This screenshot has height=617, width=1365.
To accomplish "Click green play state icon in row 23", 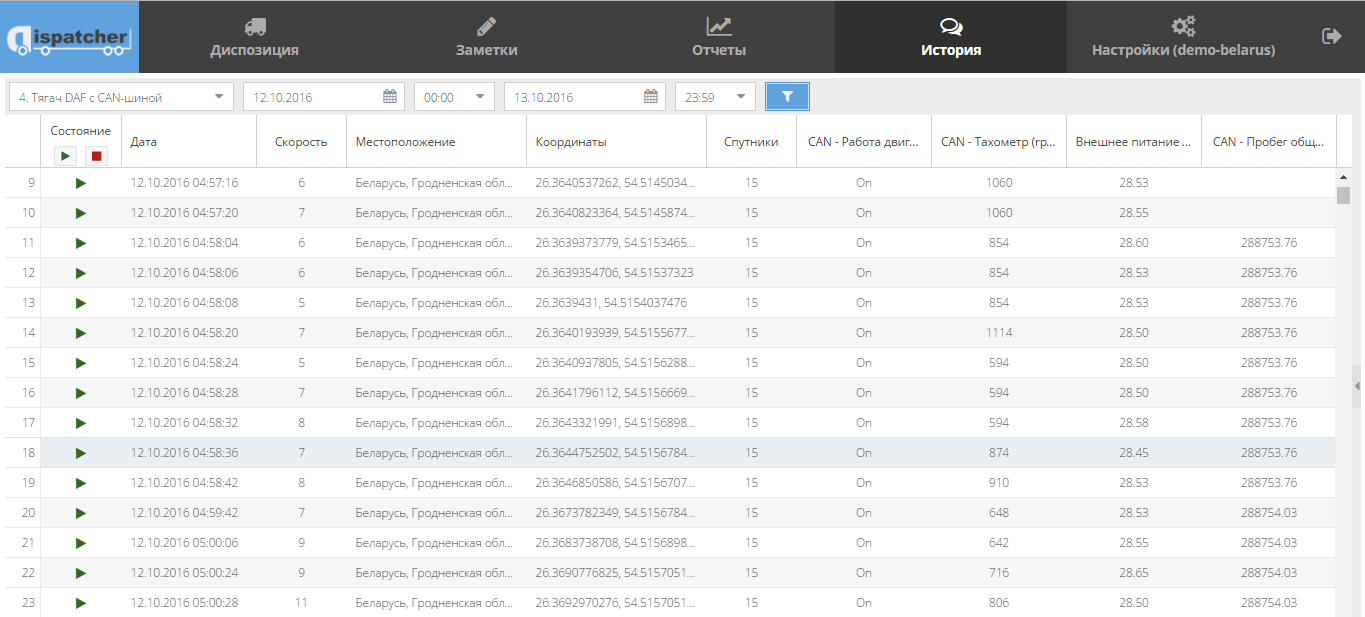I will (81, 603).
